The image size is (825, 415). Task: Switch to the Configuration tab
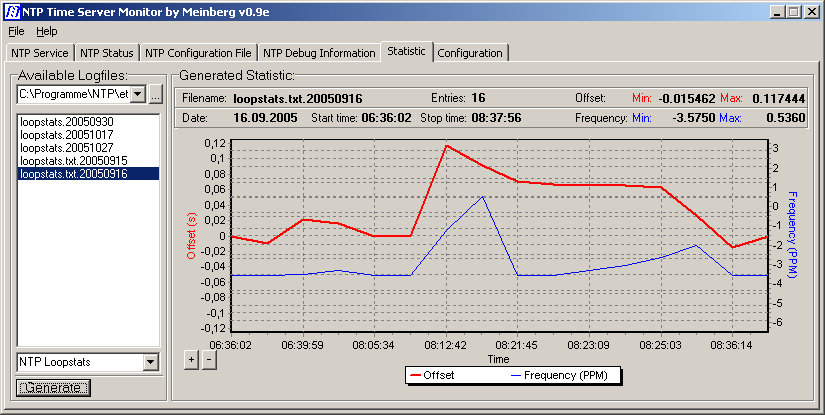(470, 53)
